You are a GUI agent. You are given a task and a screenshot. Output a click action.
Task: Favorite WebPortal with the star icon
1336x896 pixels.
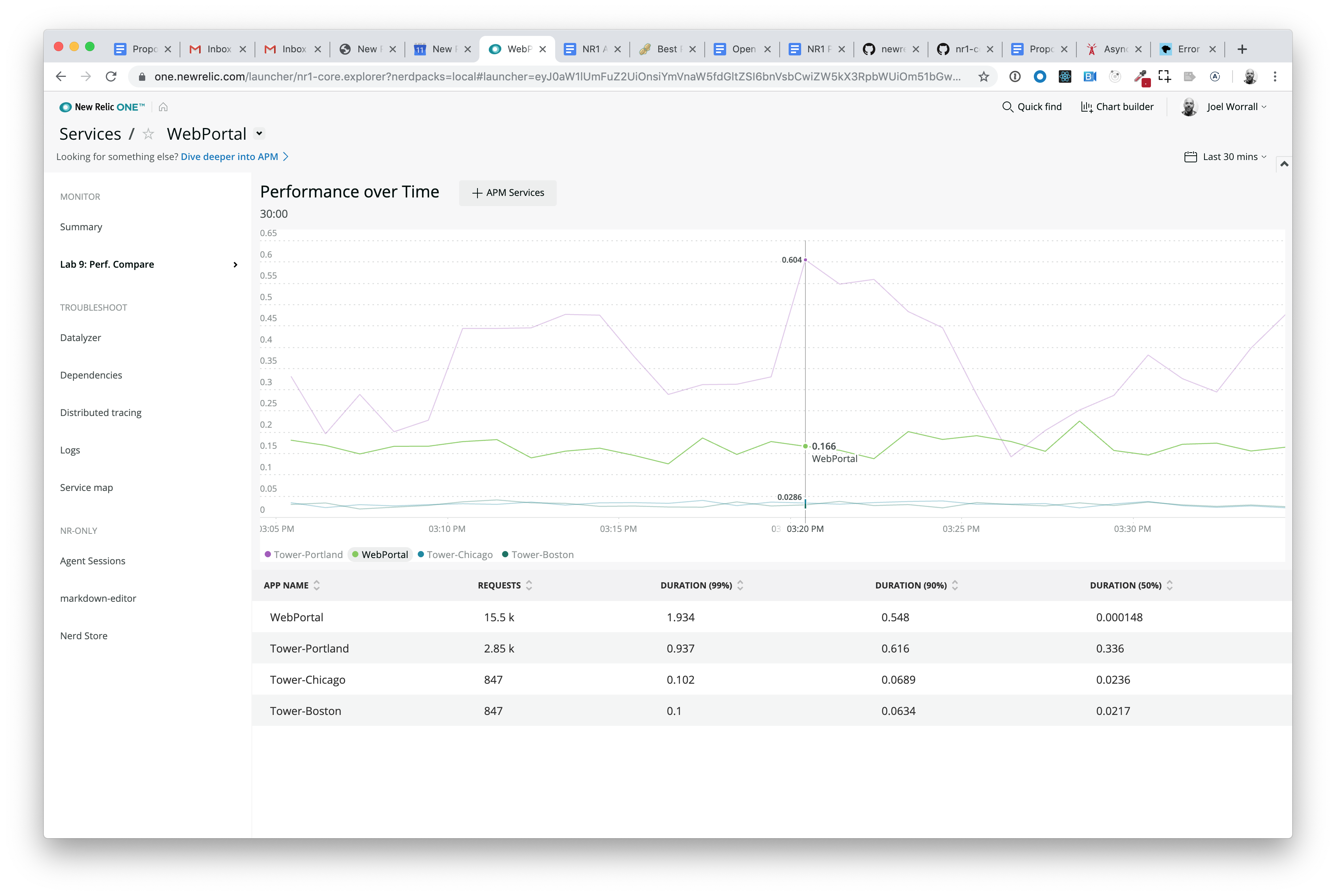149,134
